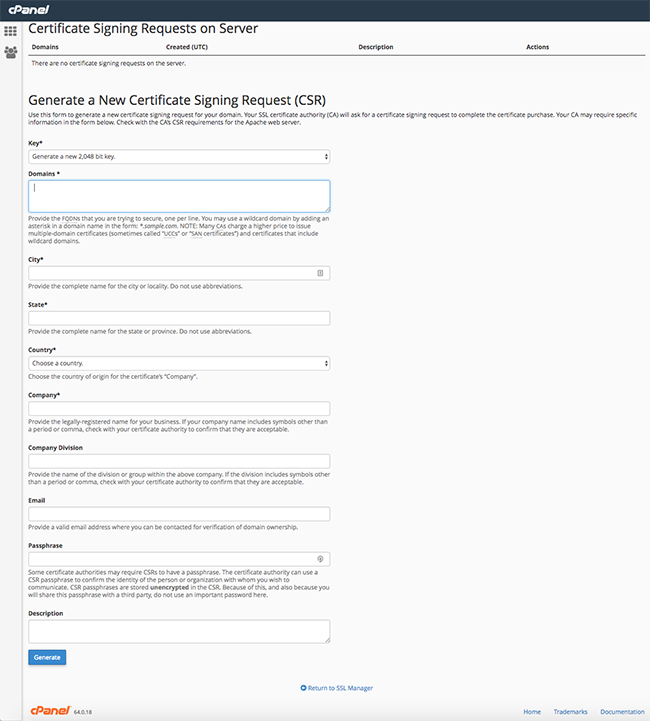The image size is (650, 721).
Task: Expand the Country dropdown list
Action: [179, 363]
